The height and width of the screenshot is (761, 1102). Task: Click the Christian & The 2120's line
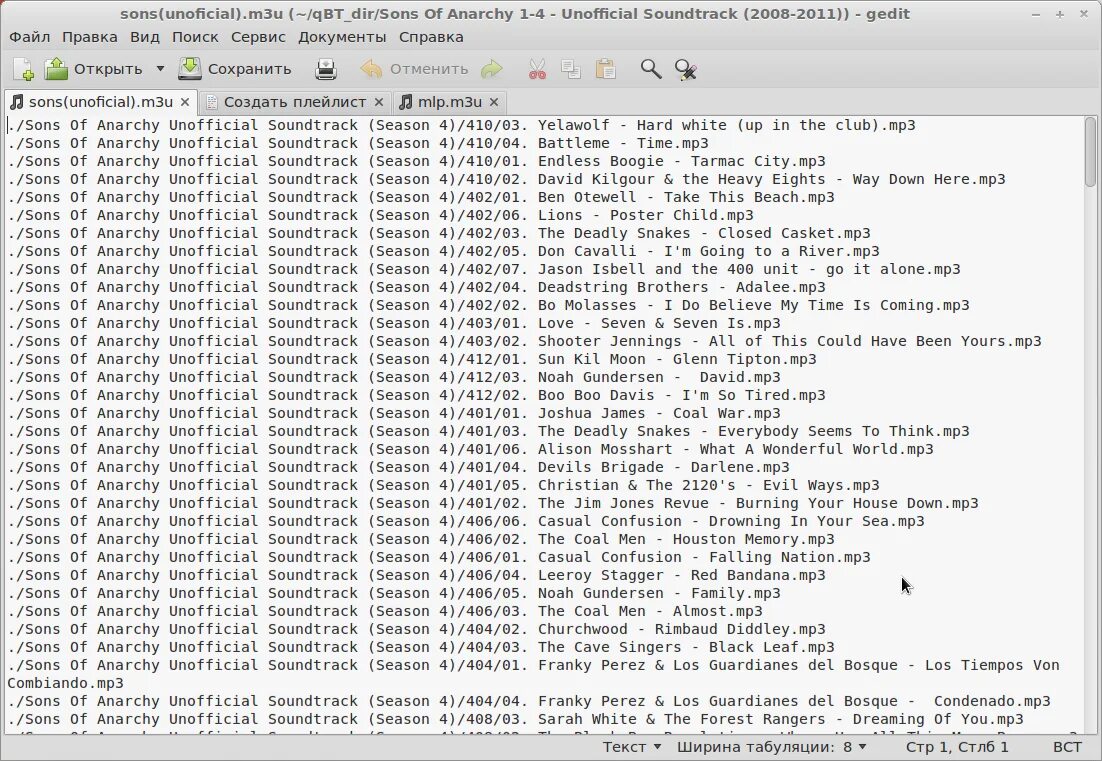443,485
